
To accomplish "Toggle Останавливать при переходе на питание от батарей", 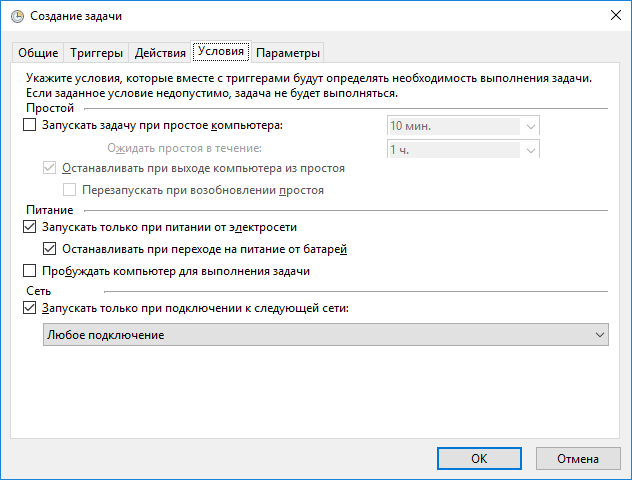I will click(x=49, y=249).
